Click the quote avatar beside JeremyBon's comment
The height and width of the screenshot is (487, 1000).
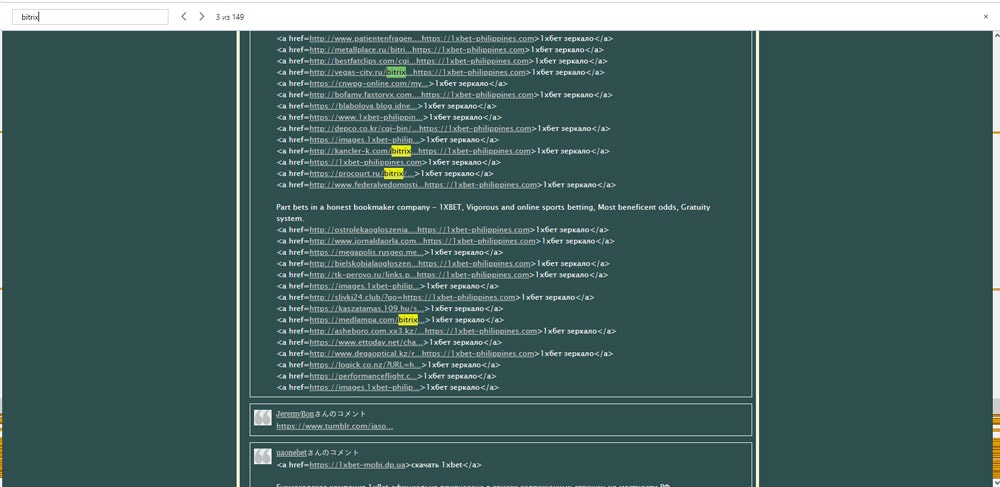263,418
